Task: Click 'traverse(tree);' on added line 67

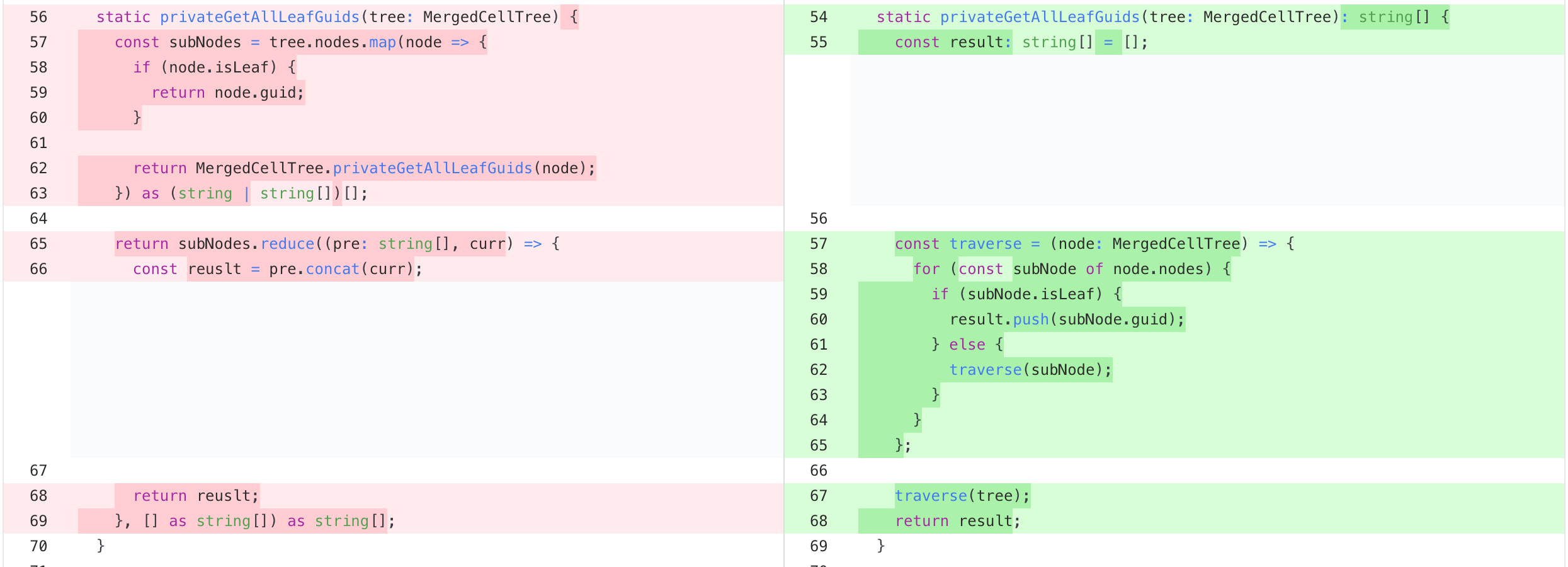Action: (962, 496)
